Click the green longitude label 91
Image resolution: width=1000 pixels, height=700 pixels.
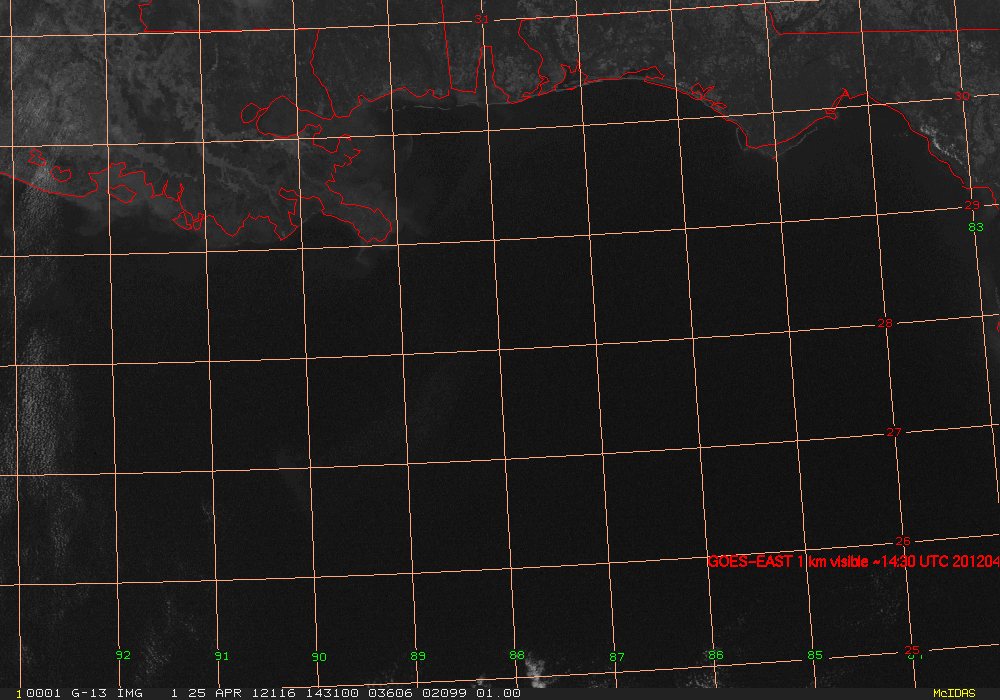pos(221,656)
